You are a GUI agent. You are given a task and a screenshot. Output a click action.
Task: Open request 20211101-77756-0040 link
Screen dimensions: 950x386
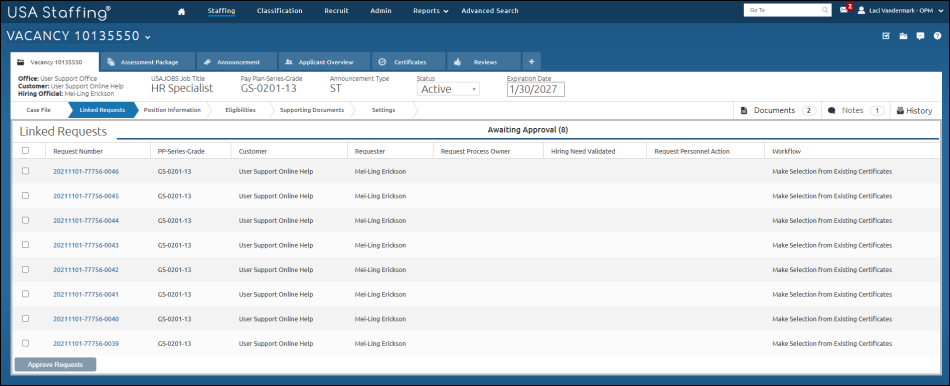tap(86, 319)
